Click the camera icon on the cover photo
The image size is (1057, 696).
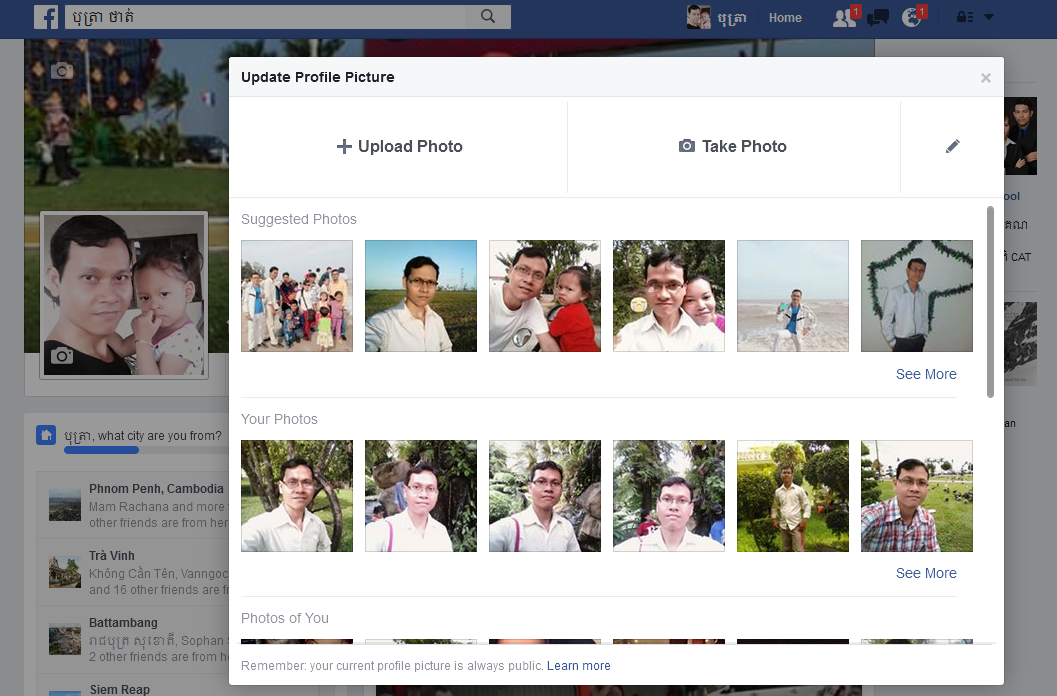[x=62, y=71]
